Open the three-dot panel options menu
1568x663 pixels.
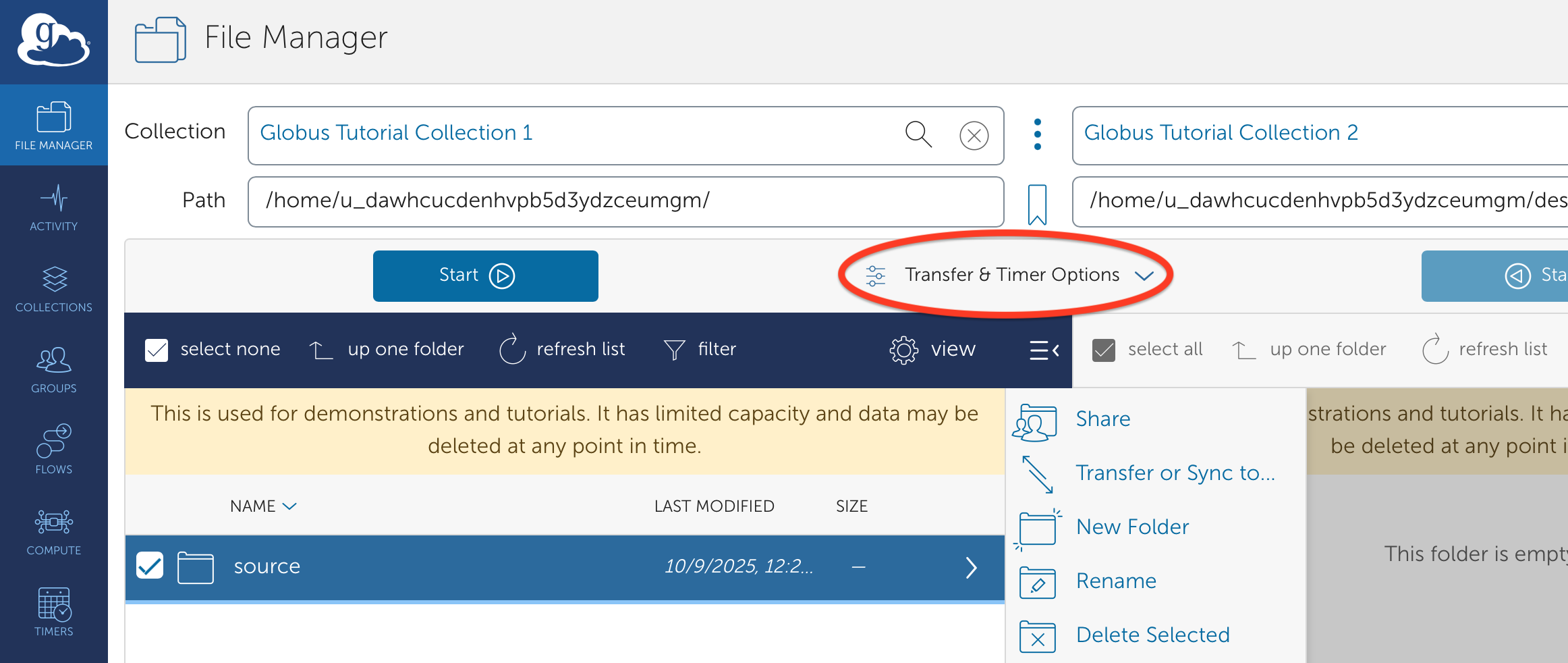click(x=1037, y=134)
